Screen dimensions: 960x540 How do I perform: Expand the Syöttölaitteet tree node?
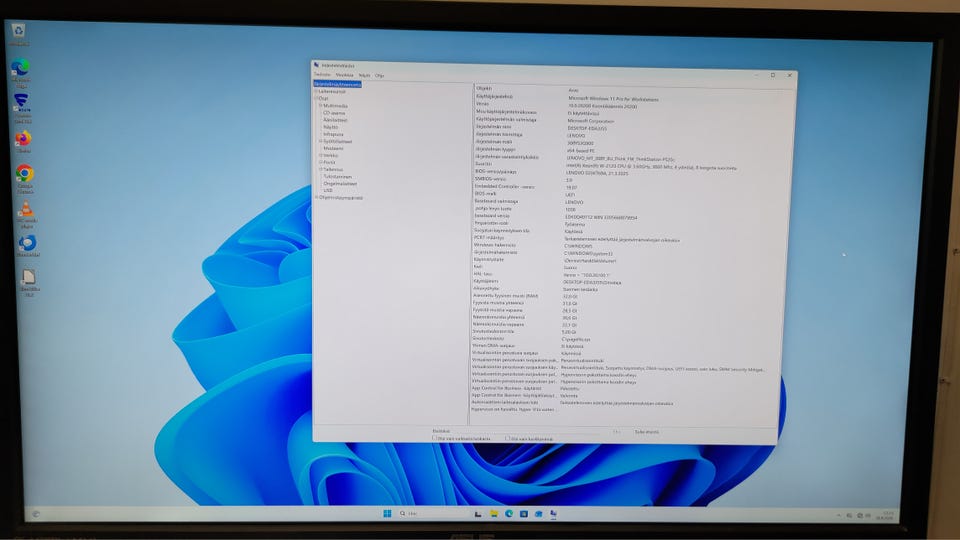pyautogui.click(x=320, y=141)
